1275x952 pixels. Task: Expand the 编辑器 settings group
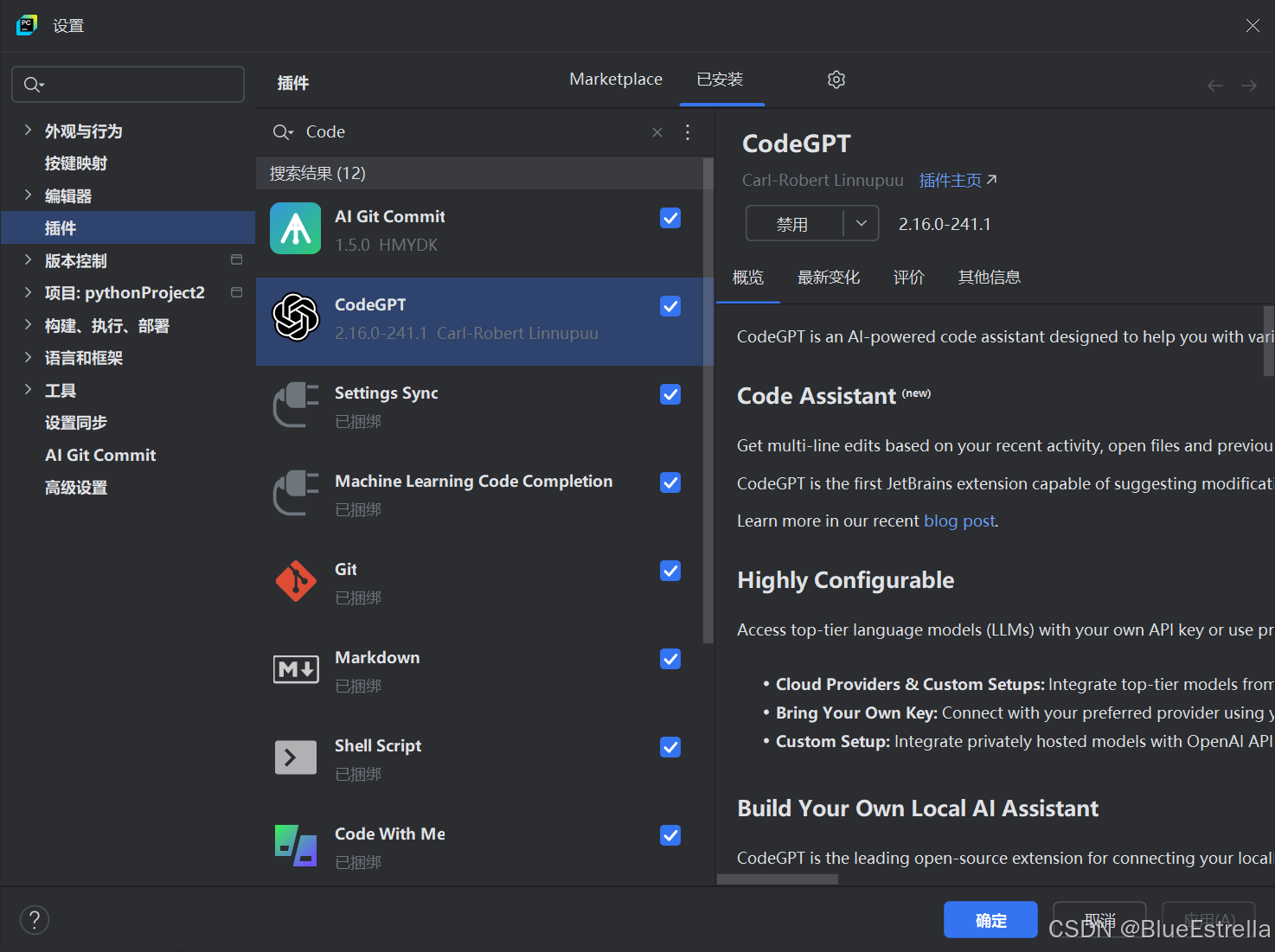pyautogui.click(x=28, y=195)
